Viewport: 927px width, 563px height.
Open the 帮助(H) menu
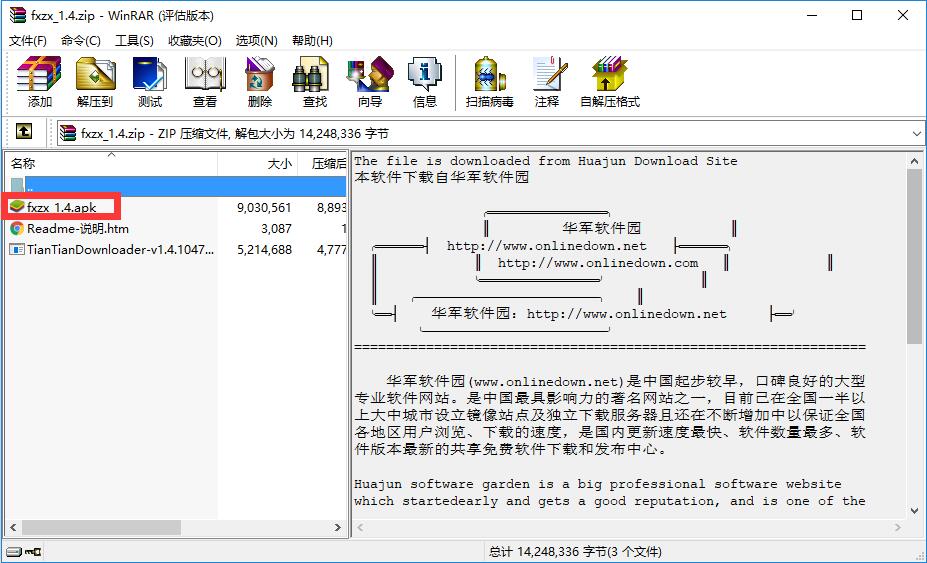point(312,40)
